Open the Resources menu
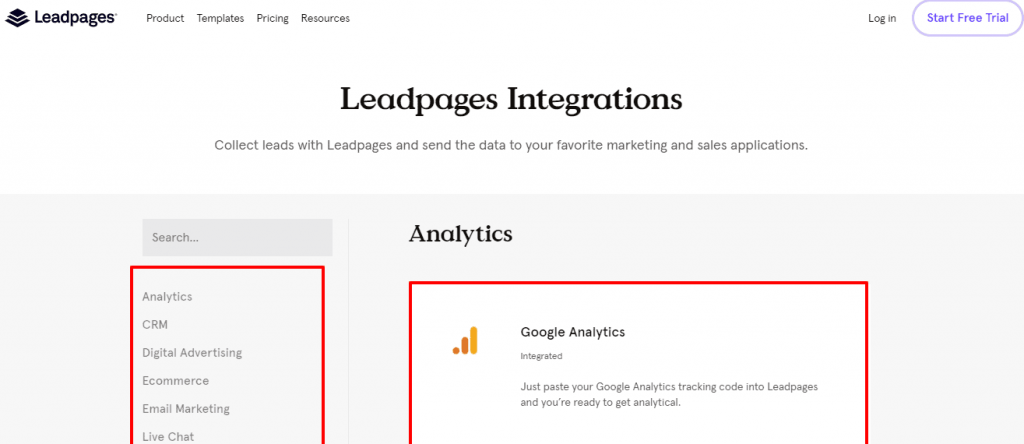1024x444 pixels. tap(325, 18)
